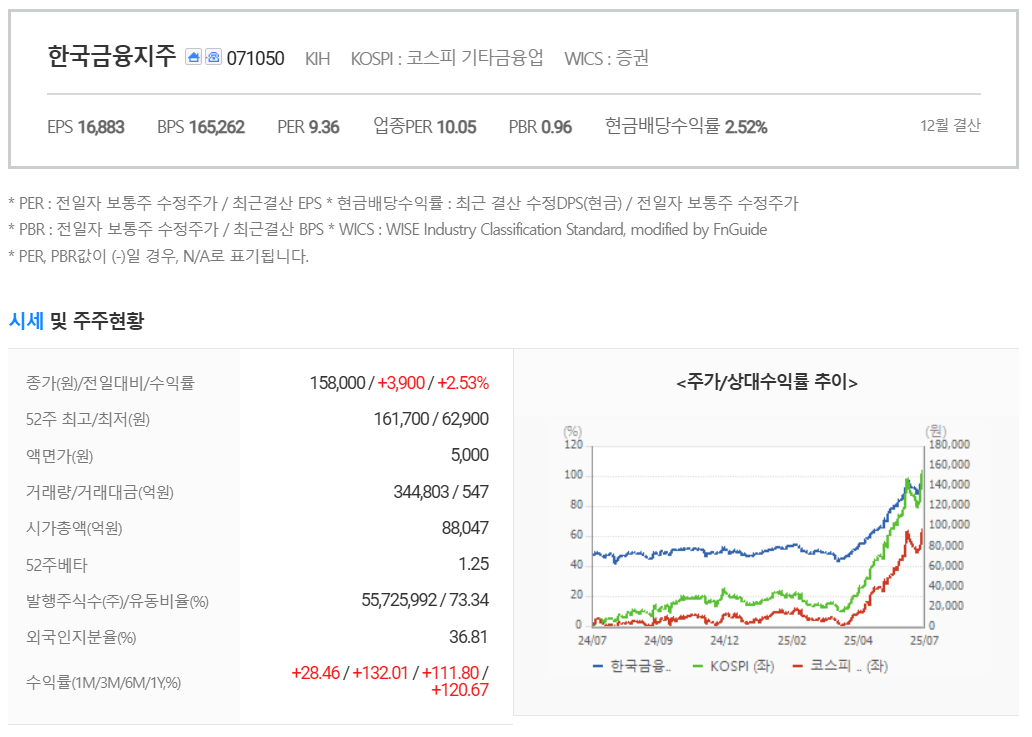
Task: Click the PER footnote explanation line
Action: pos(403,203)
